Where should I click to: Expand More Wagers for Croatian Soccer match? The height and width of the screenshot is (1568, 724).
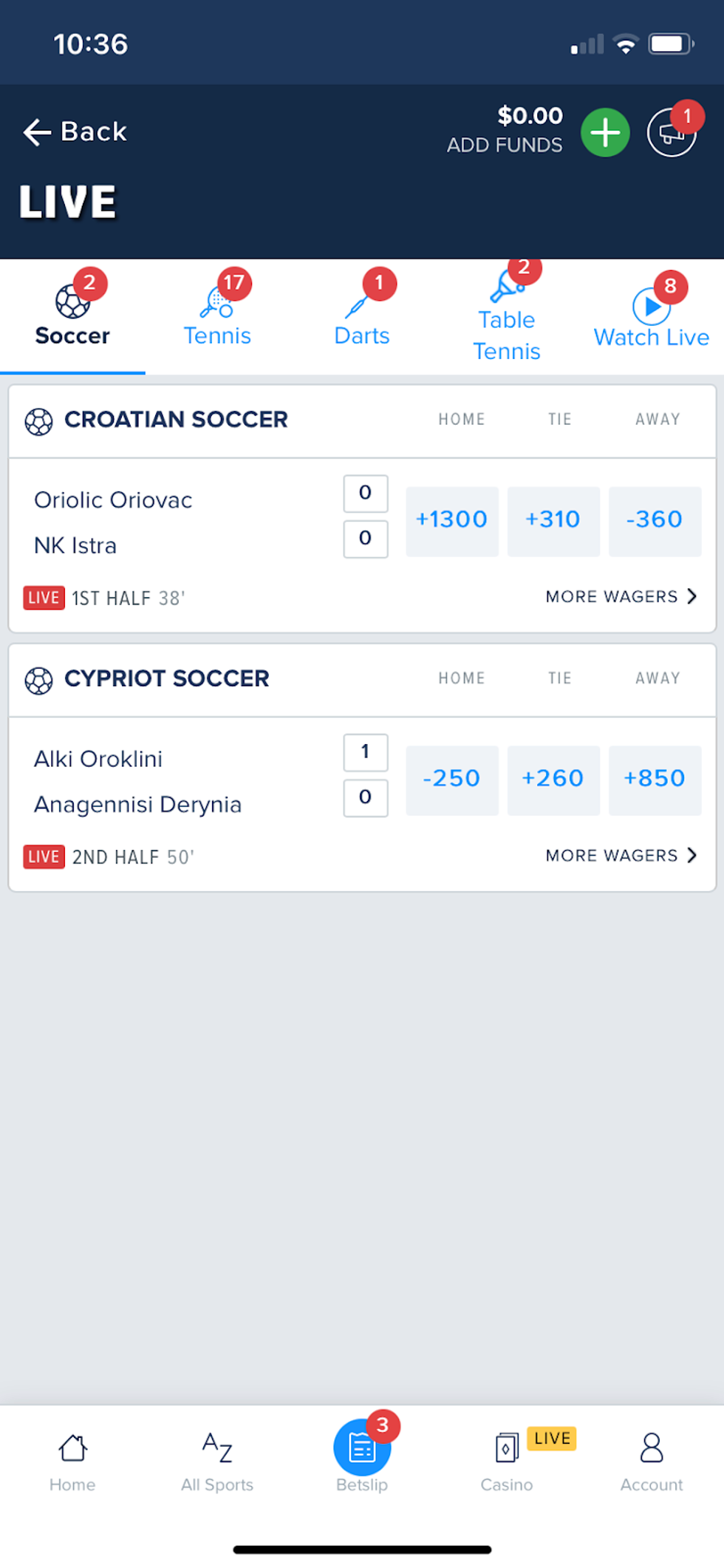[621, 596]
